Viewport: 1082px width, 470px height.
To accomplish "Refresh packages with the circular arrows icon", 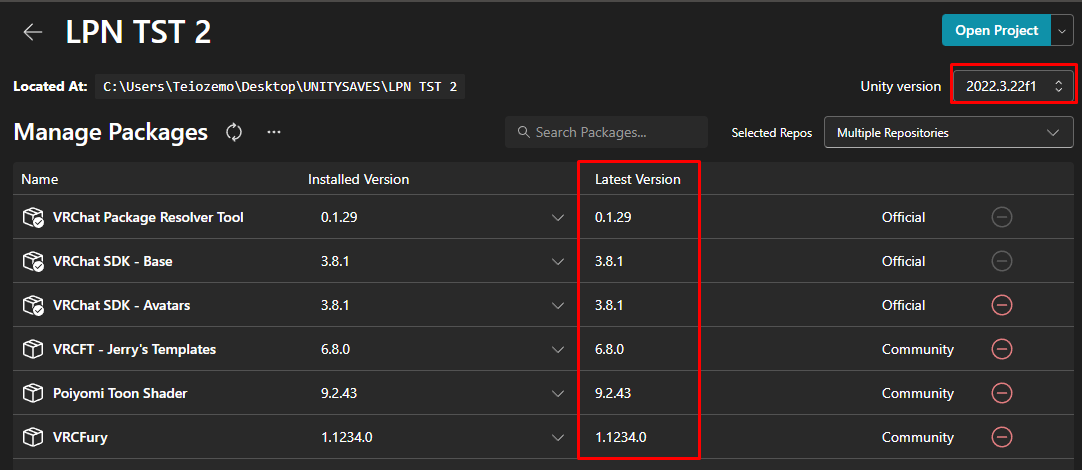I will tap(234, 132).
